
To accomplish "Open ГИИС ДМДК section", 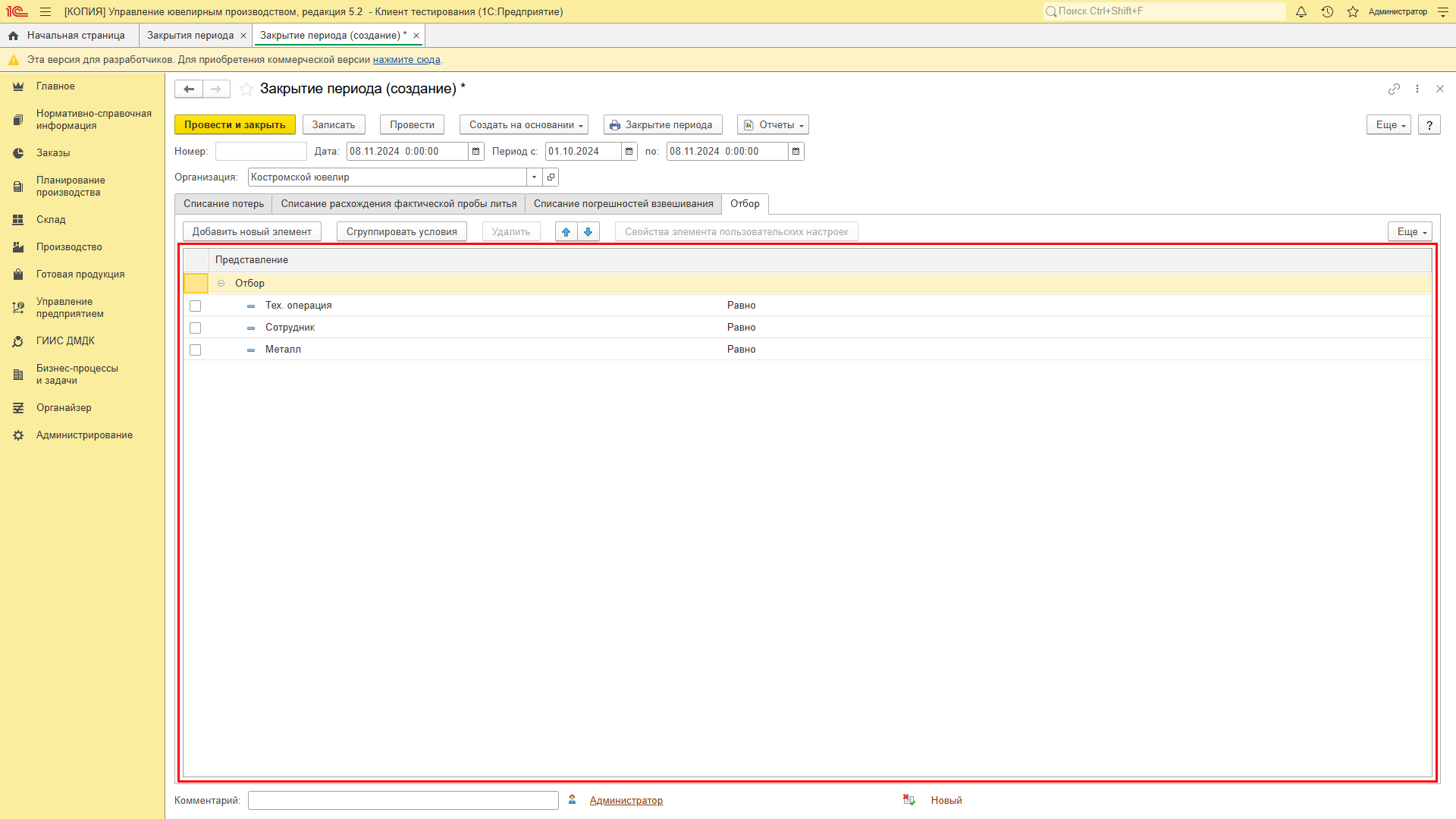I will (x=82, y=341).
